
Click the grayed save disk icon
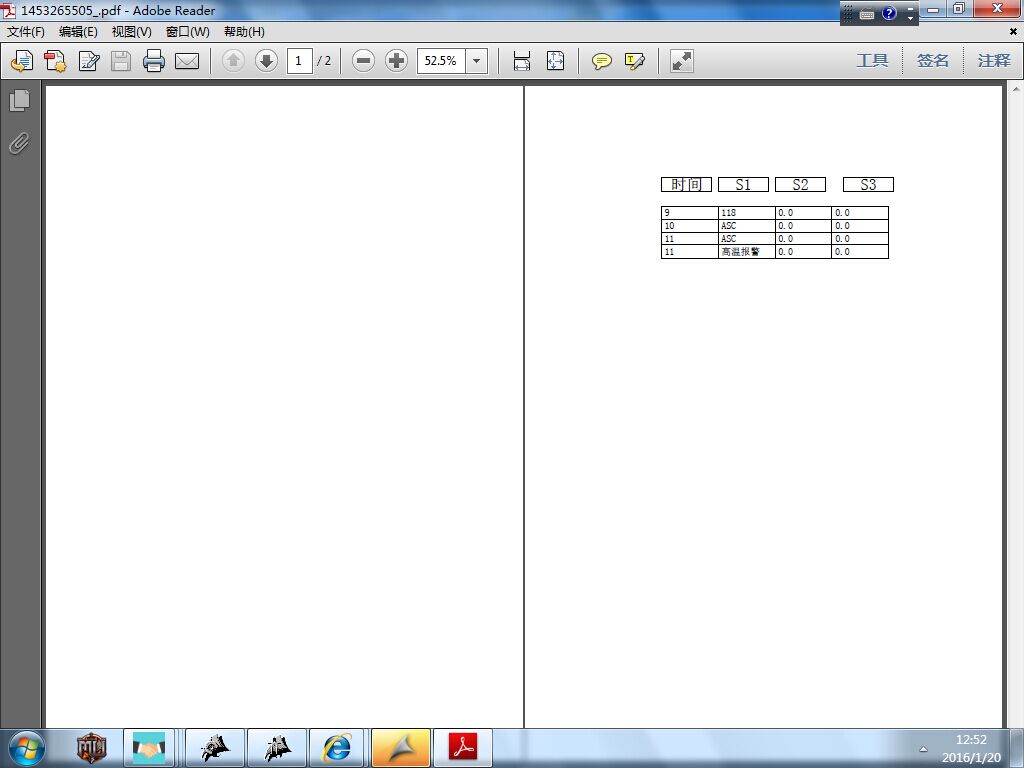[121, 61]
